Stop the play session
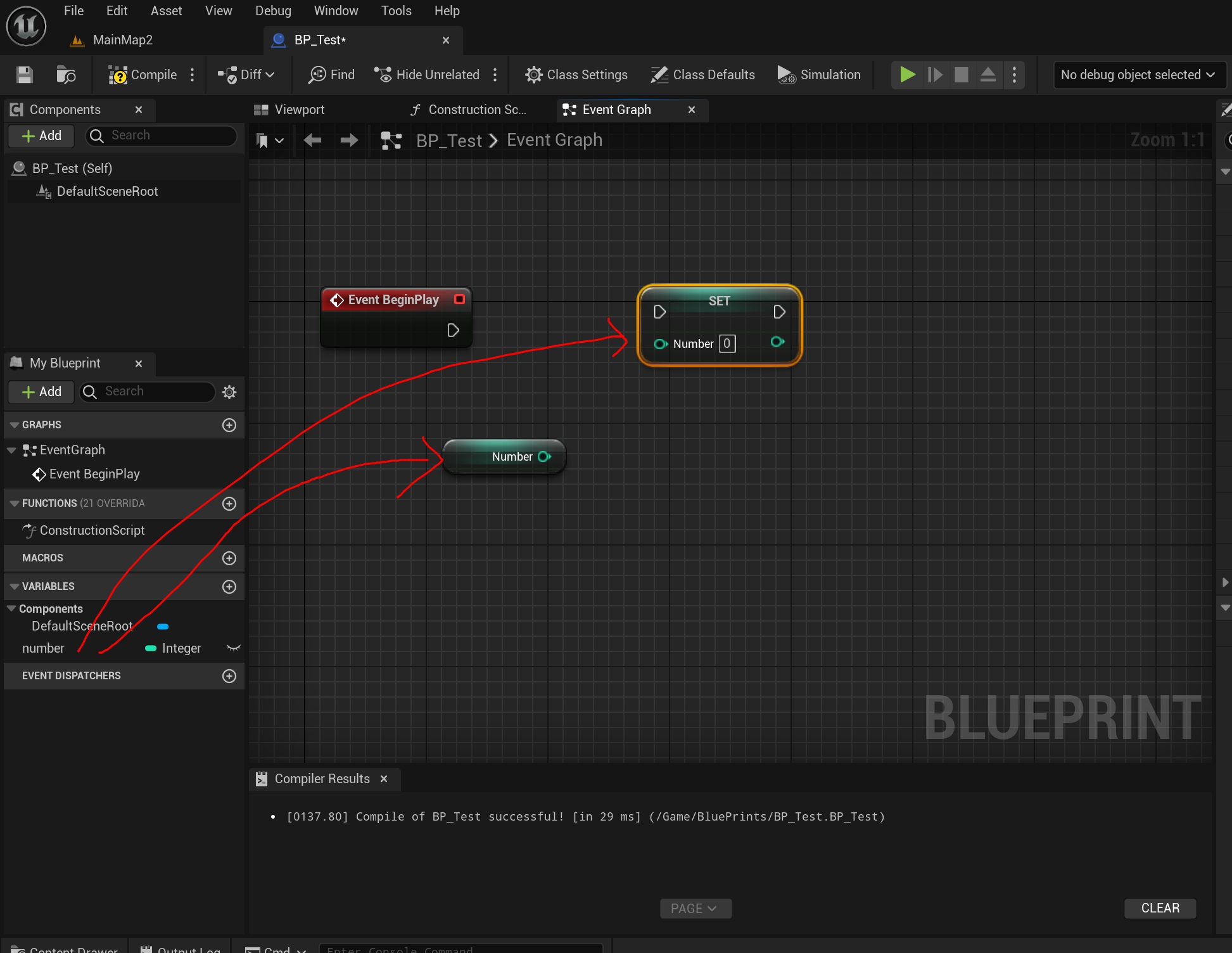The width and height of the screenshot is (1232, 953). coord(961,75)
